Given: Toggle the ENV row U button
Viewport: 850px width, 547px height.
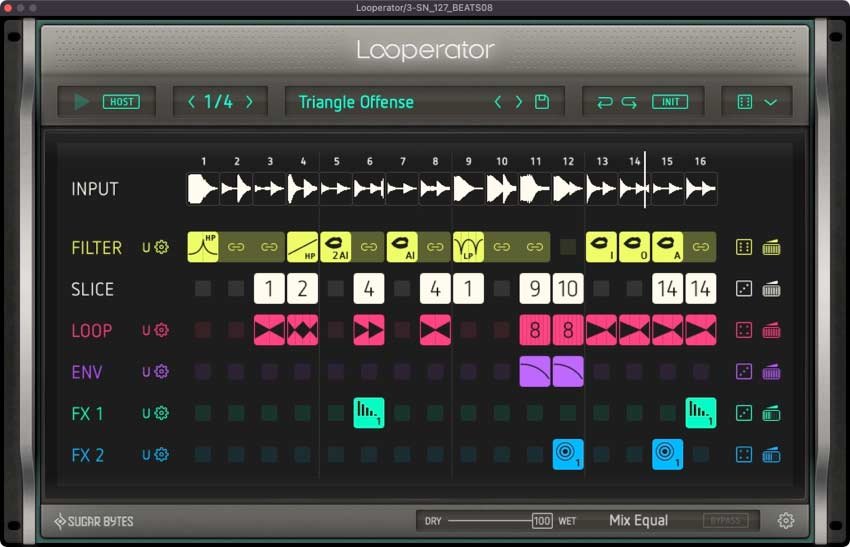Looking at the screenshot, I should [146, 372].
